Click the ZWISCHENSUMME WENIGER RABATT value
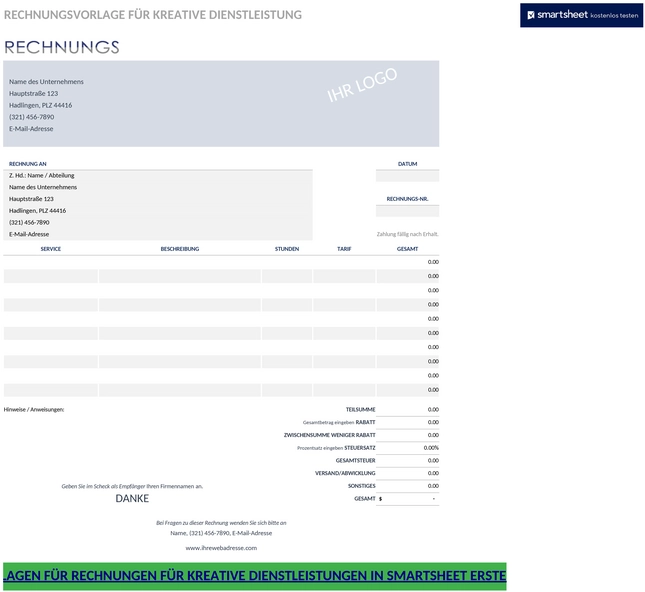 tap(407, 435)
